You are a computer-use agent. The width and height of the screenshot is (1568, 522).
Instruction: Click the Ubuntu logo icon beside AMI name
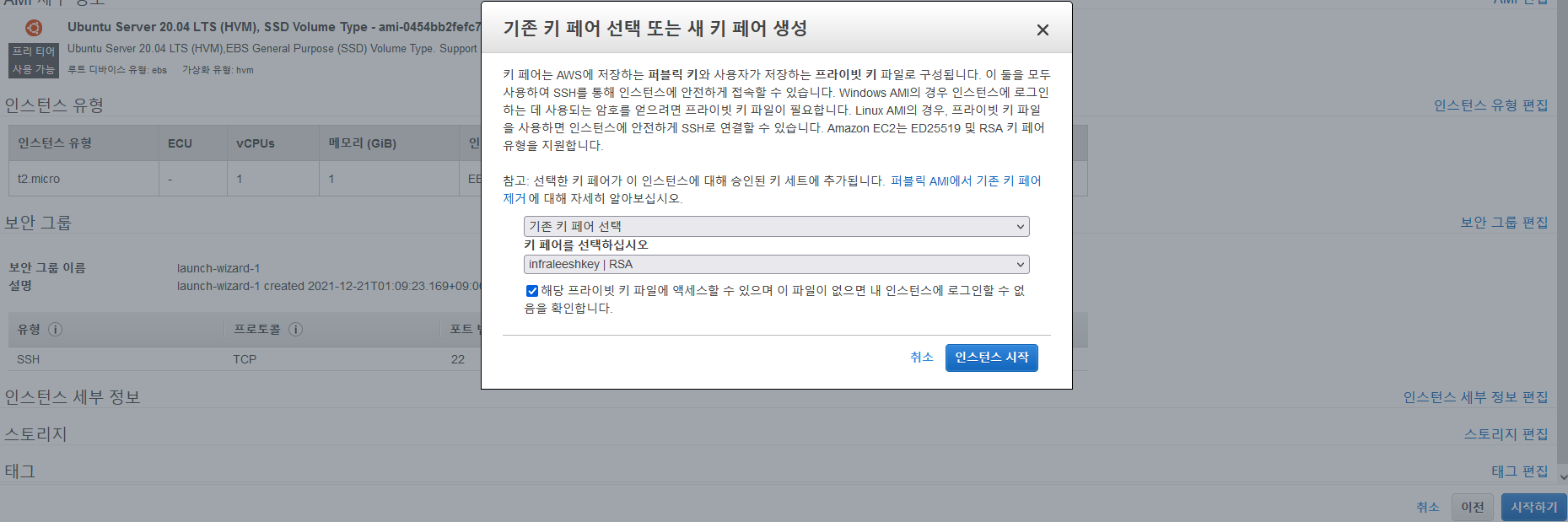click(x=34, y=28)
